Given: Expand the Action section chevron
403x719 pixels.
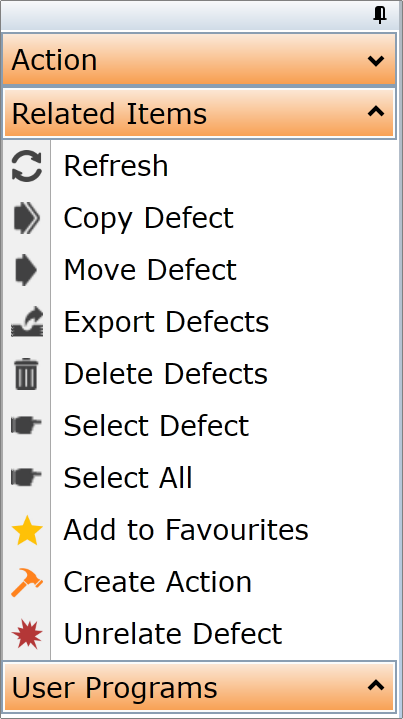Looking at the screenshot, I should click(376, 61).
